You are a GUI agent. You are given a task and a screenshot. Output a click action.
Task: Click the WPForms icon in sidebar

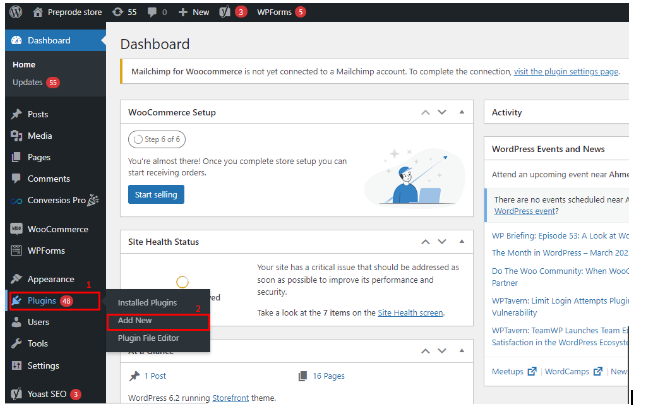coord(16,250)
